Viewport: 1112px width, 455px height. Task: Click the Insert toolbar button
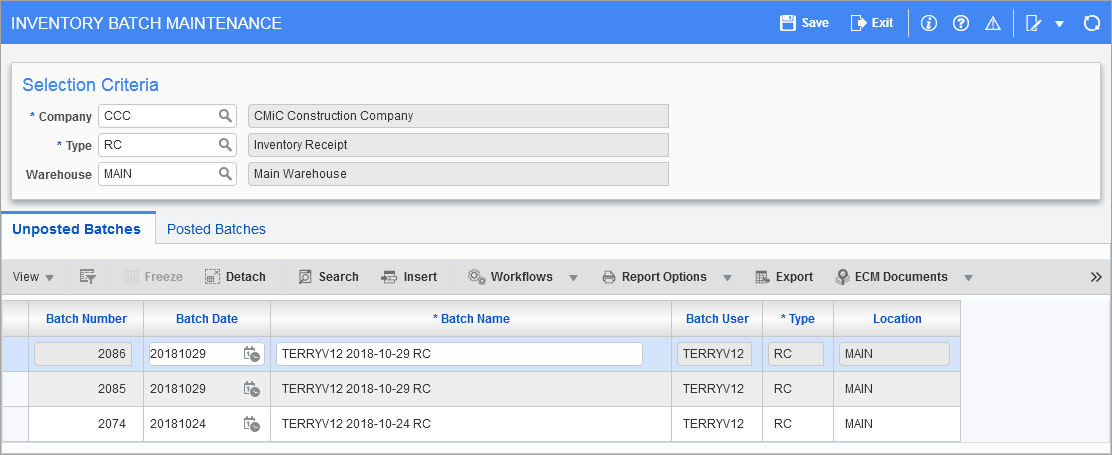click(x=409, y=277)
